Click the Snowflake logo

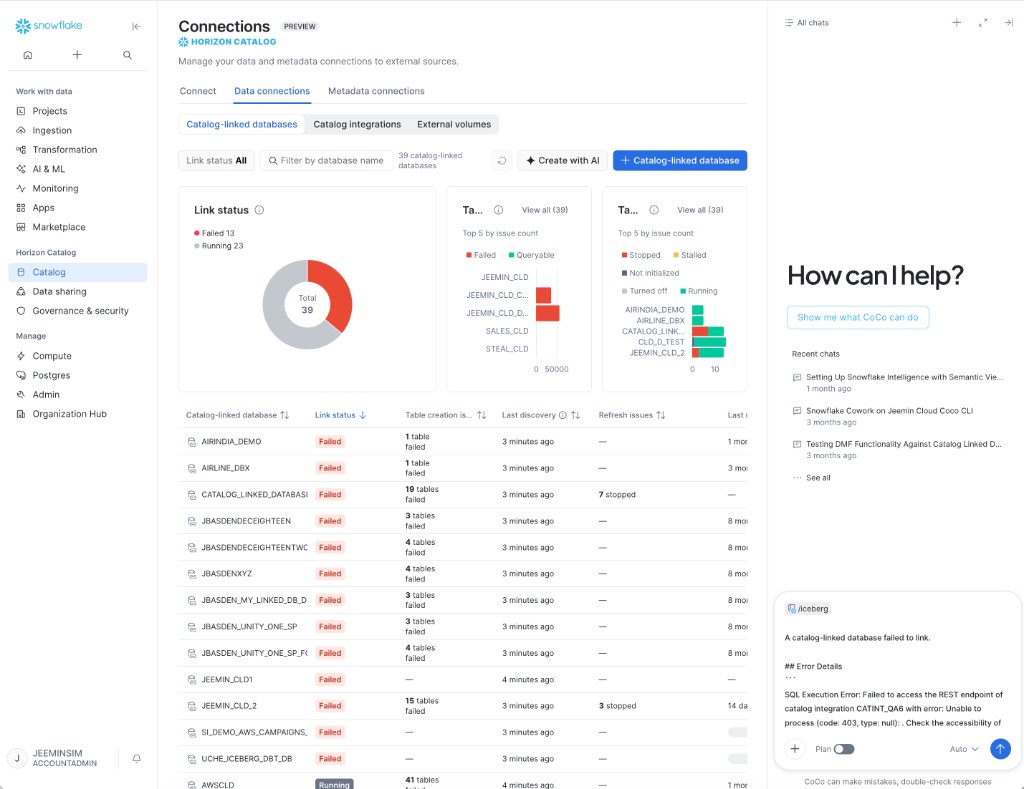click(x=49, y=25)
